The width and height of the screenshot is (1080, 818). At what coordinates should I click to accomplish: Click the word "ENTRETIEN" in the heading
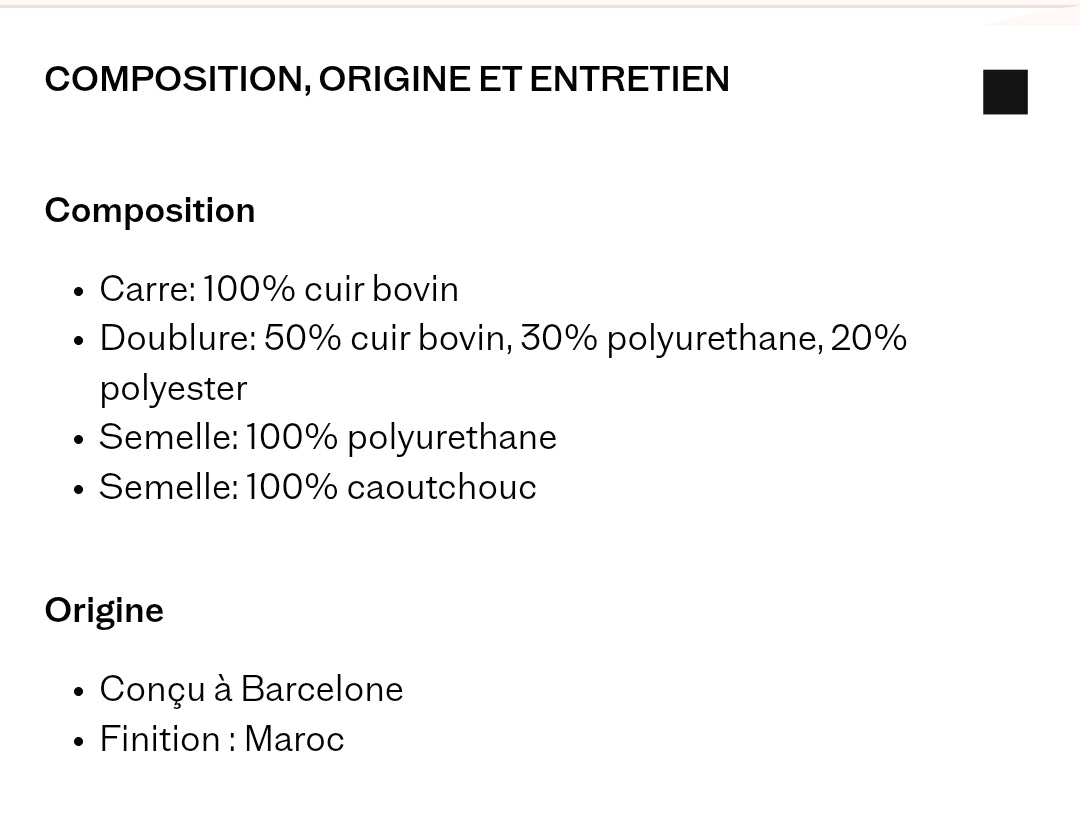coord(629,79)
